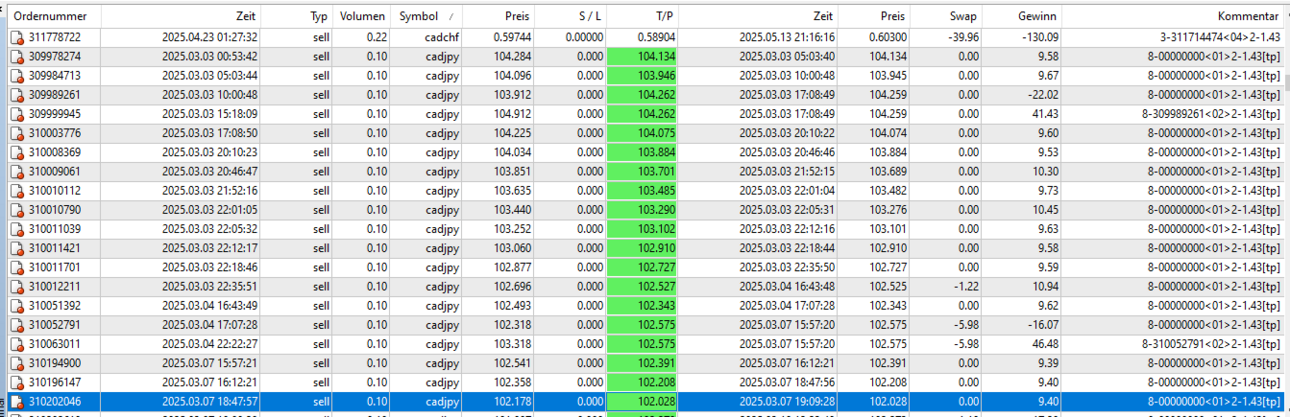Sort by the T/P column header

point(643,17)
